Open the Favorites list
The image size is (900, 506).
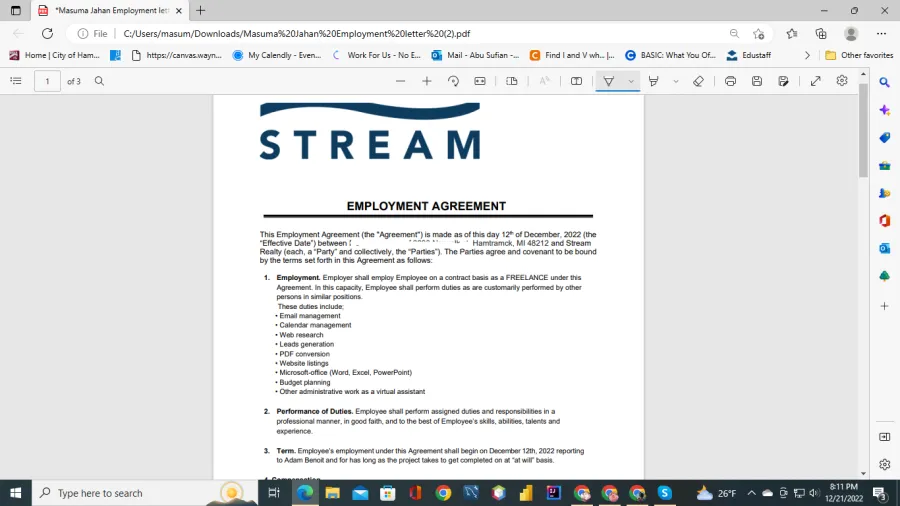tap(792, 33)
